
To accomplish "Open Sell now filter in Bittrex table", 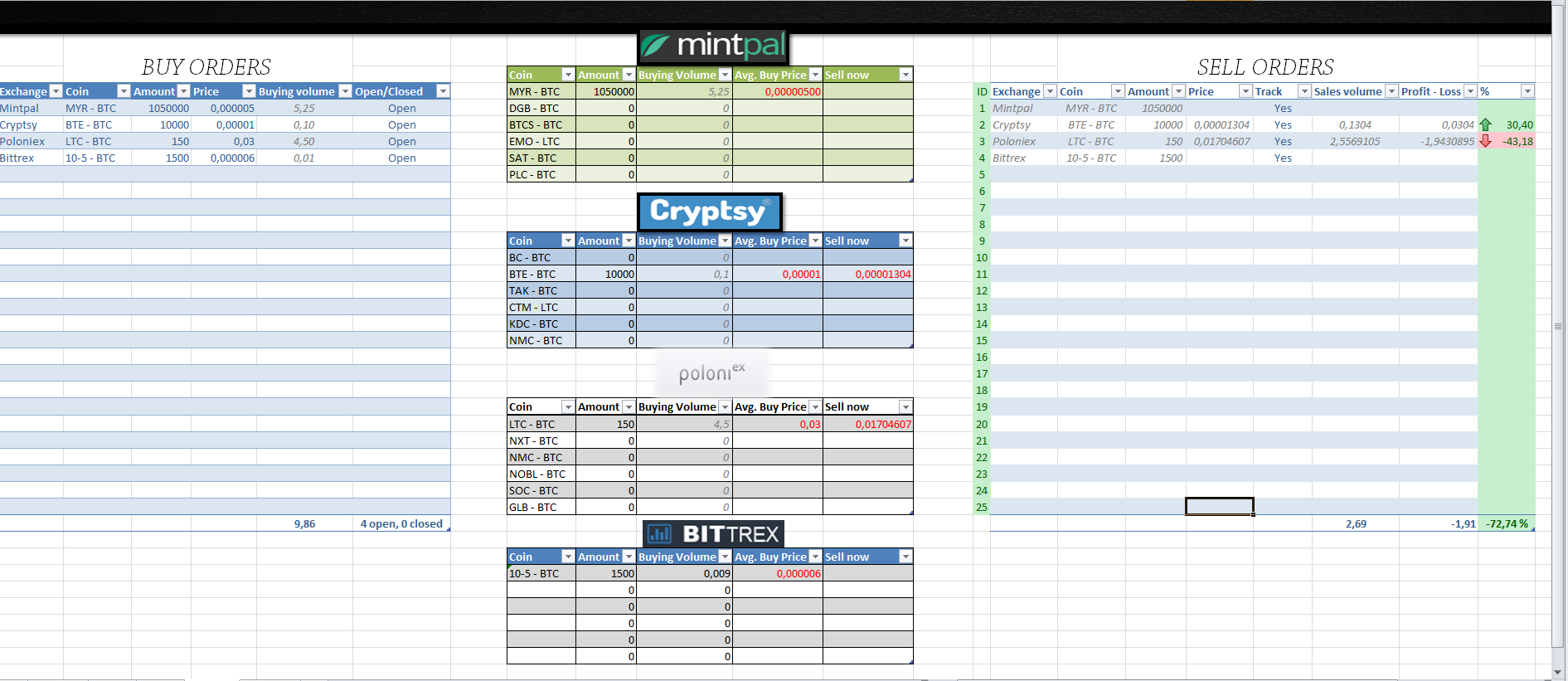I will (x=905, y=557).
